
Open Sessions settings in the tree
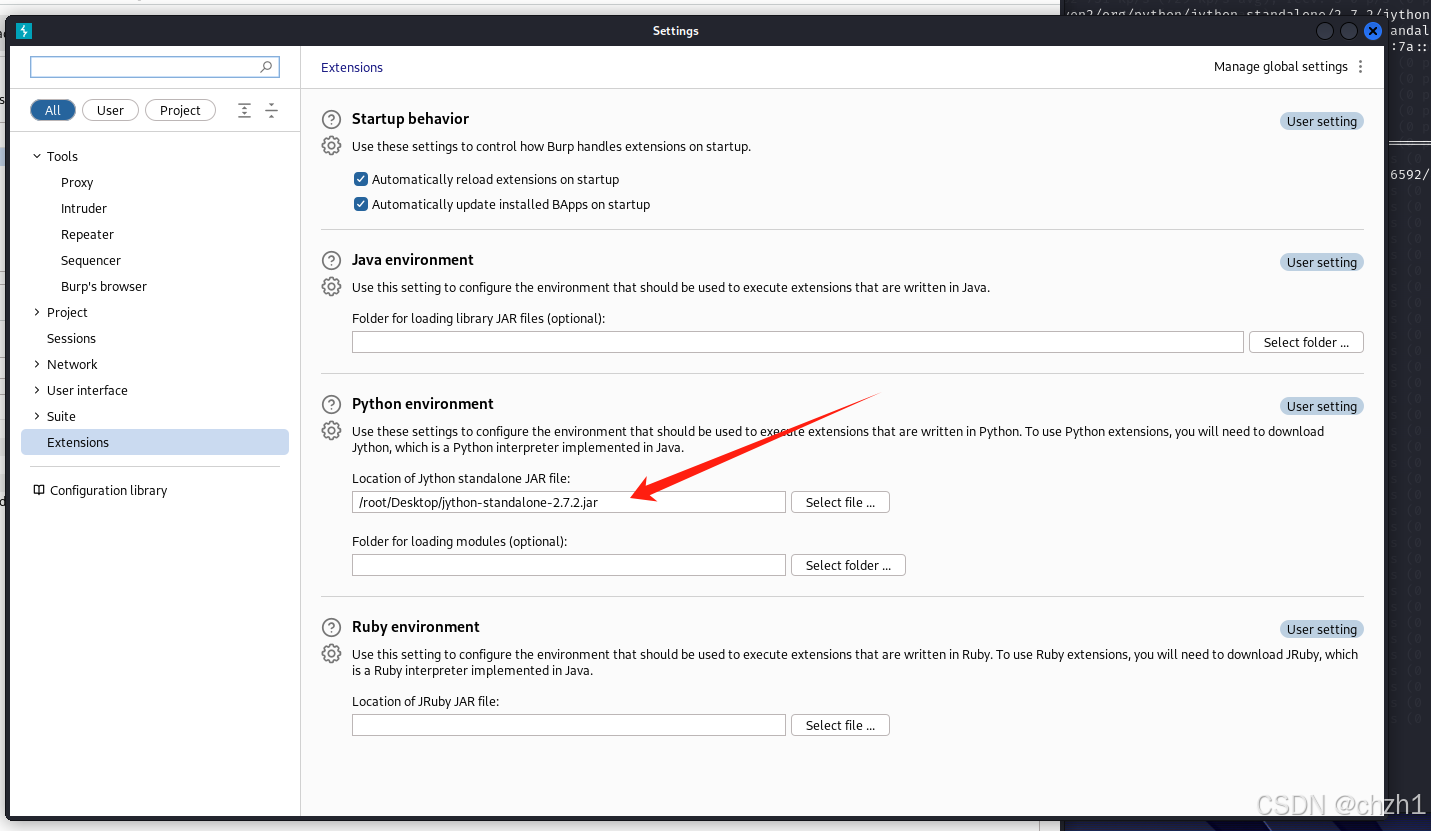[x=71, y=338]
